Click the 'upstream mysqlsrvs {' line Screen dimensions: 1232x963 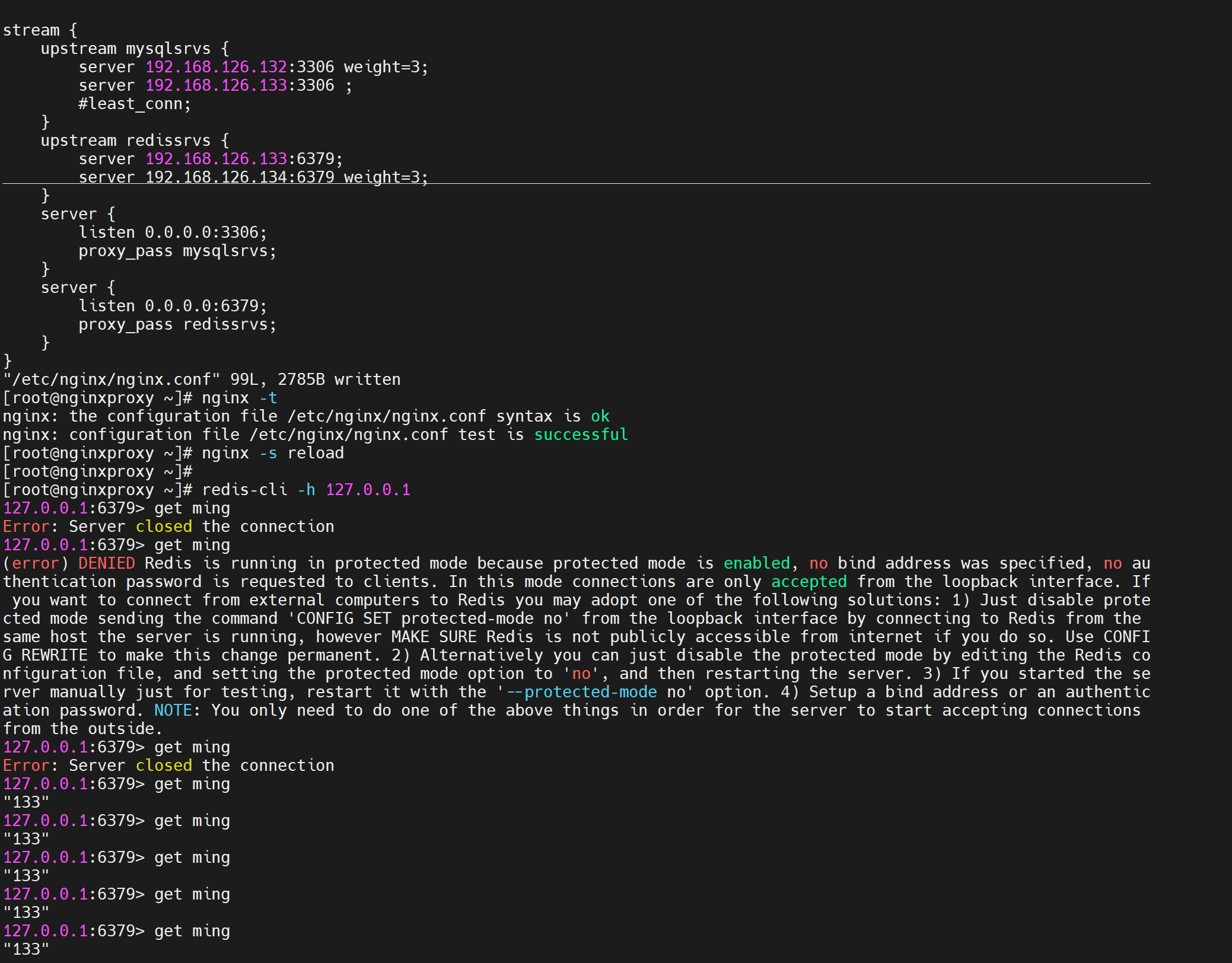click(x=135, y=49)
